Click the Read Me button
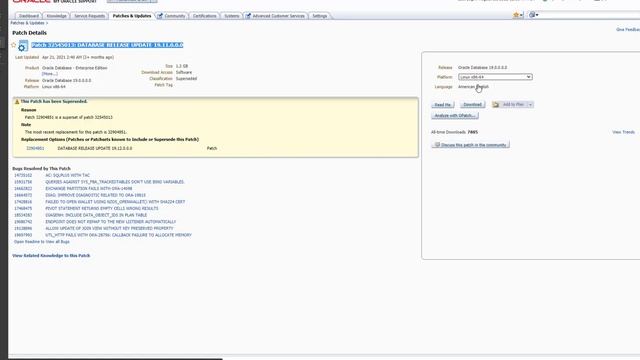 coord(442,105)
